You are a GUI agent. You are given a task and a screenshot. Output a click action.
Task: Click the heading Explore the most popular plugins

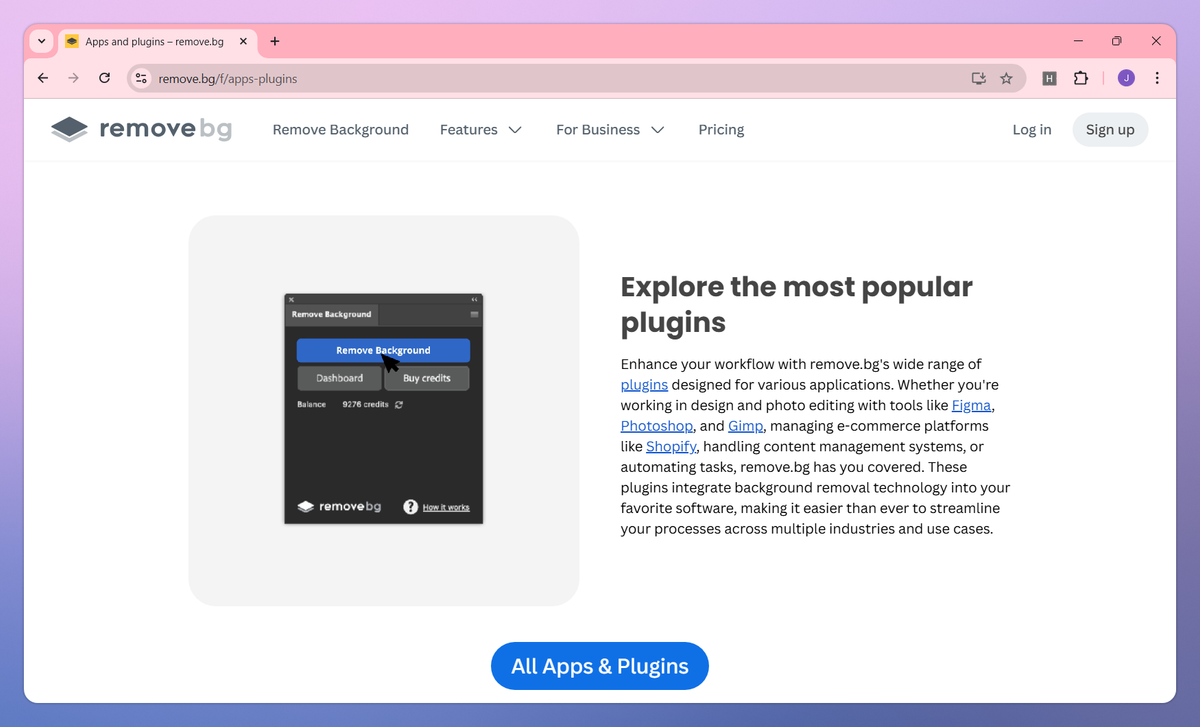[x=796, y=304]
